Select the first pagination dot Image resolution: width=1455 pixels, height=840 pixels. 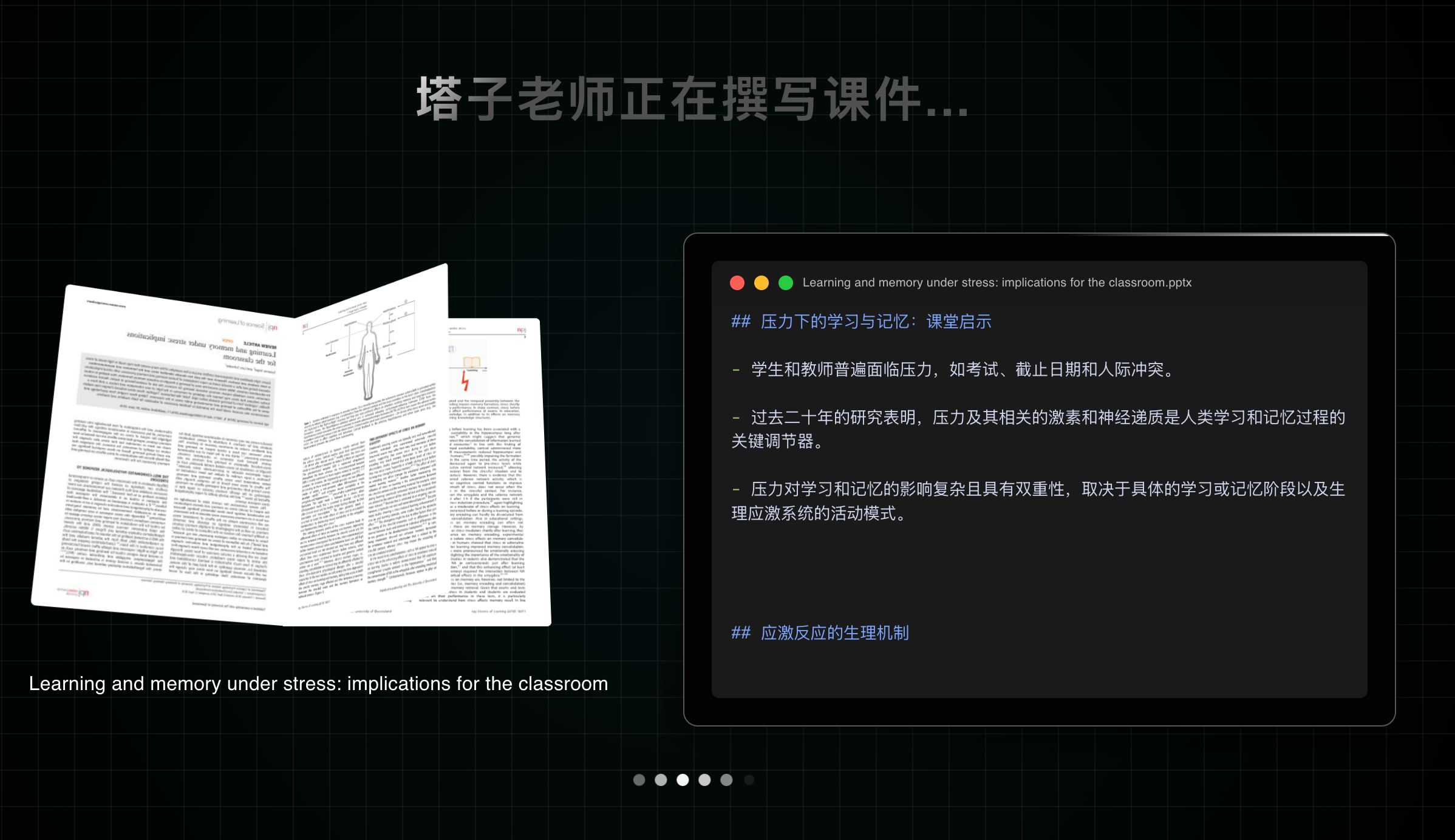[x=639, y=780]
